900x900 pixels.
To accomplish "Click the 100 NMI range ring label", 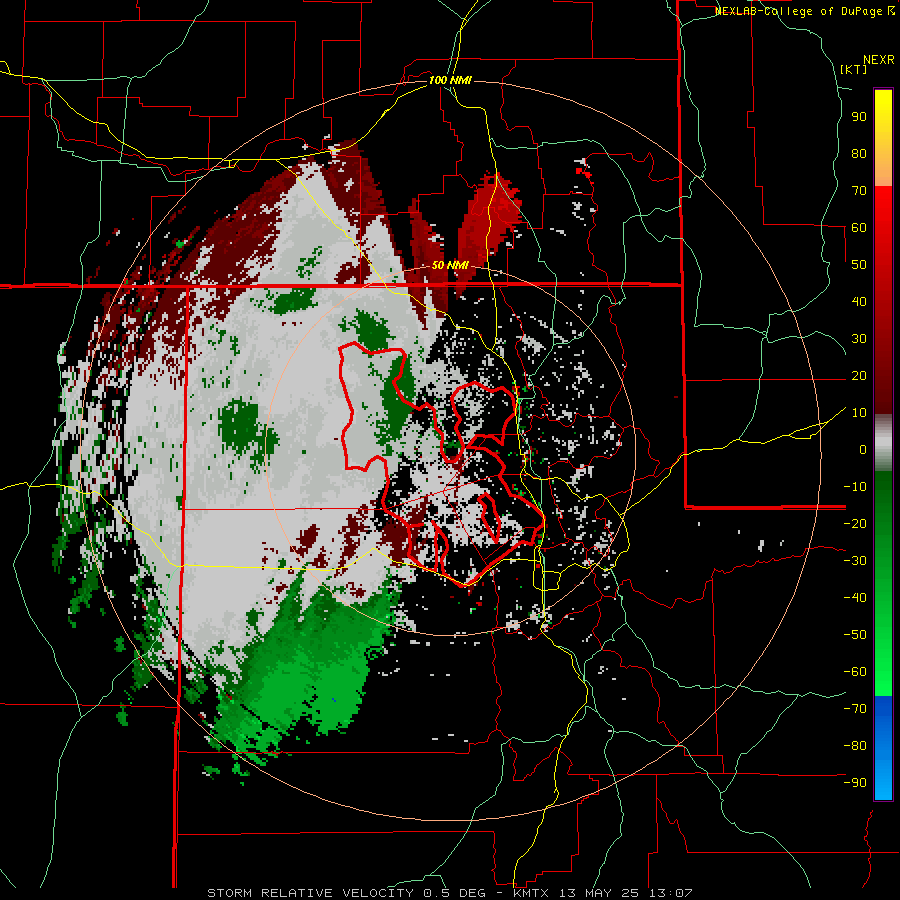I will pyautogui.click(x=450, y=80).
